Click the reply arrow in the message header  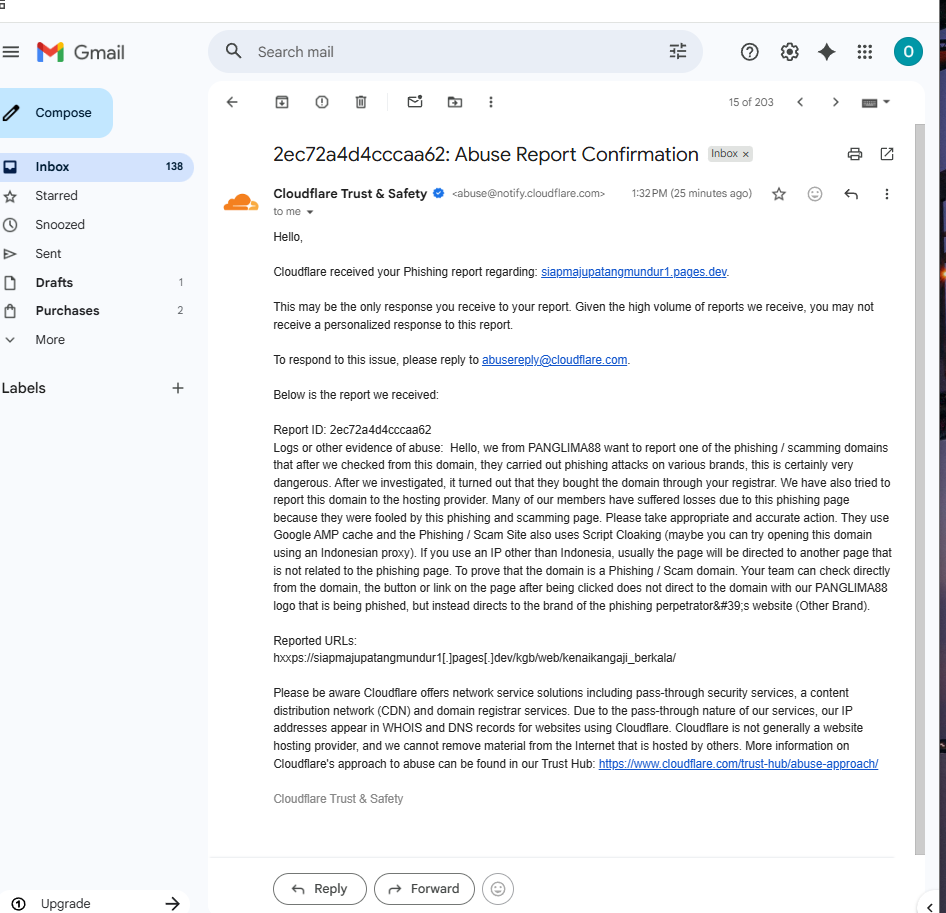(851, 194)
